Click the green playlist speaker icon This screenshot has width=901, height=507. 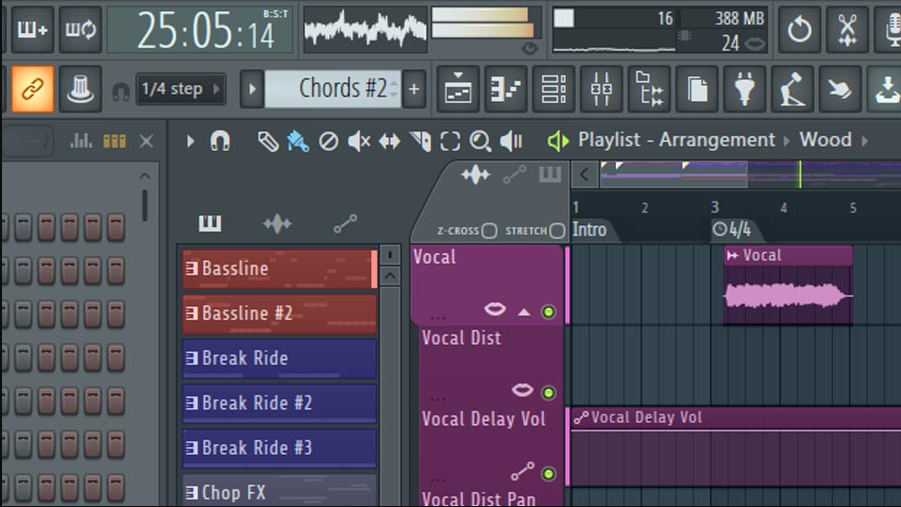pyautogui.click(x=557, y=141)
